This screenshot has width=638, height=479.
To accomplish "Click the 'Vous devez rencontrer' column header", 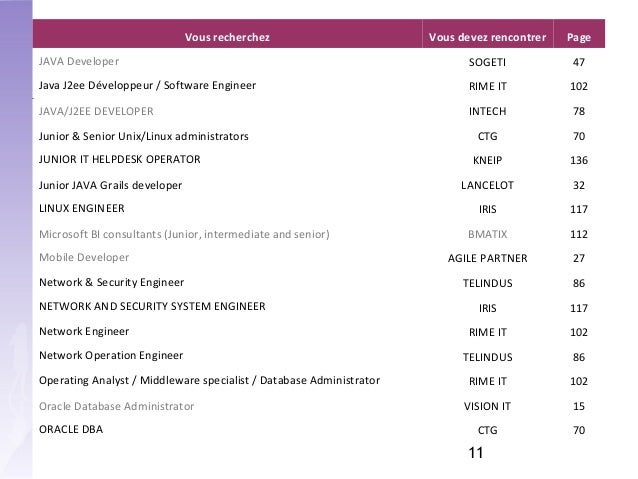I will 487,38.
